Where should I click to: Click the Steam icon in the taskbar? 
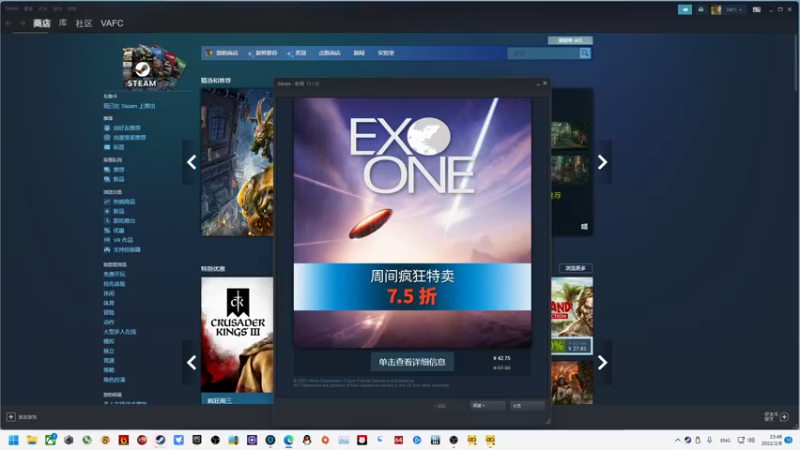tap(160, 440)
